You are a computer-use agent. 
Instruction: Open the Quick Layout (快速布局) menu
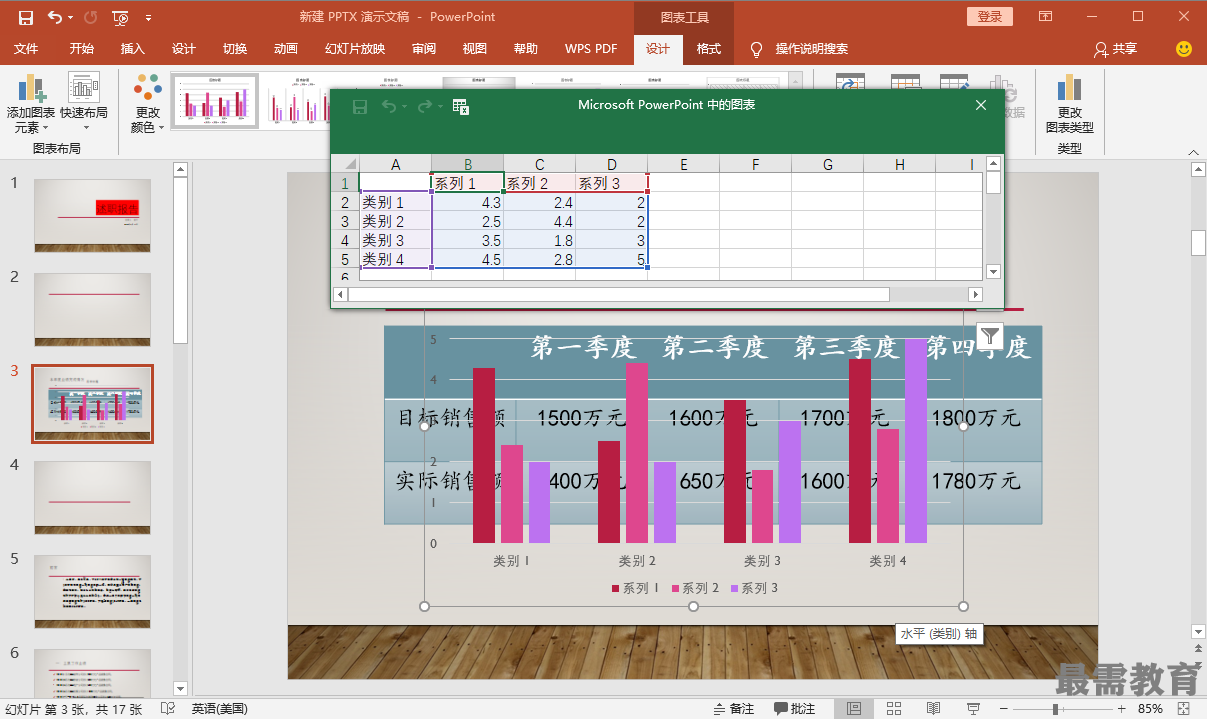(x=84, y=104)
